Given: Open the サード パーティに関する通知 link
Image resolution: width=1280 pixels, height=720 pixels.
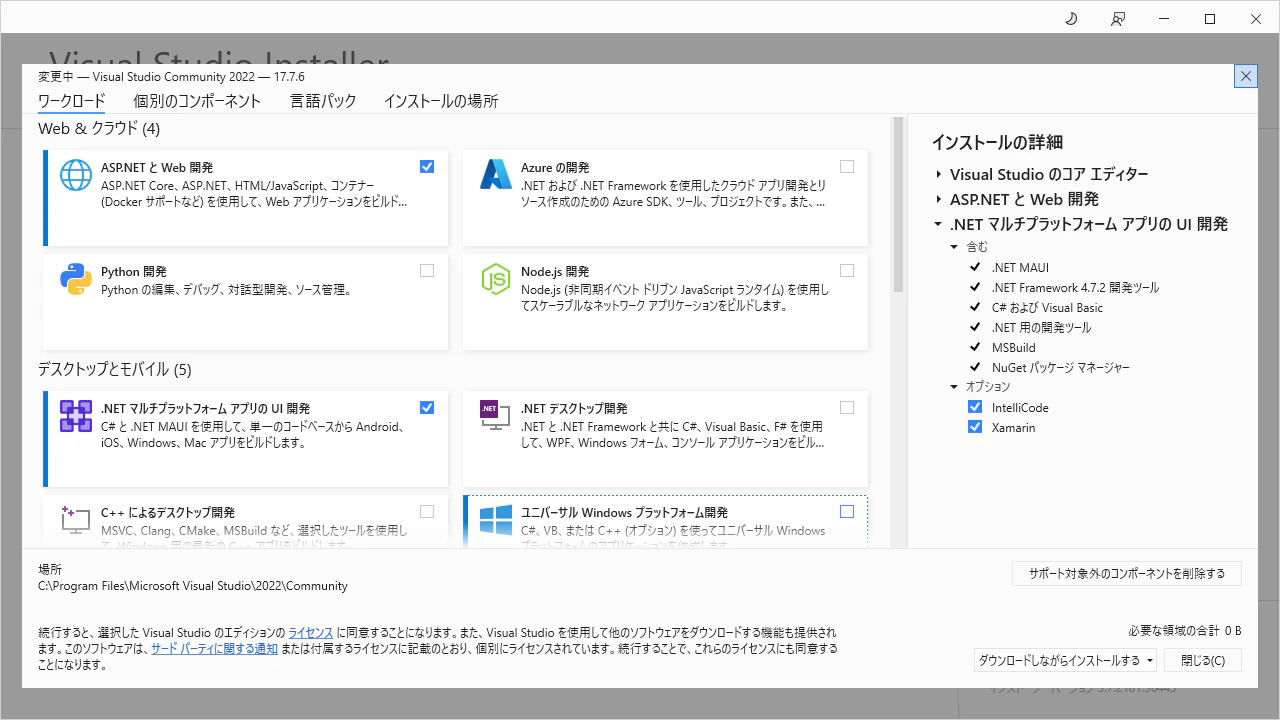Looking at the screenshot, I should [x=214, y=649].
